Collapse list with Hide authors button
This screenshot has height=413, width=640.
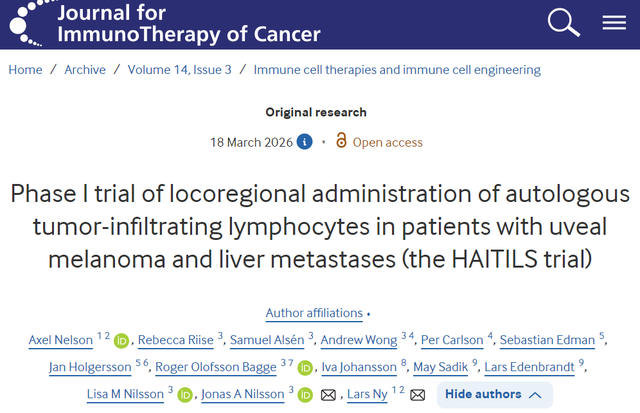tap(494, 394)
